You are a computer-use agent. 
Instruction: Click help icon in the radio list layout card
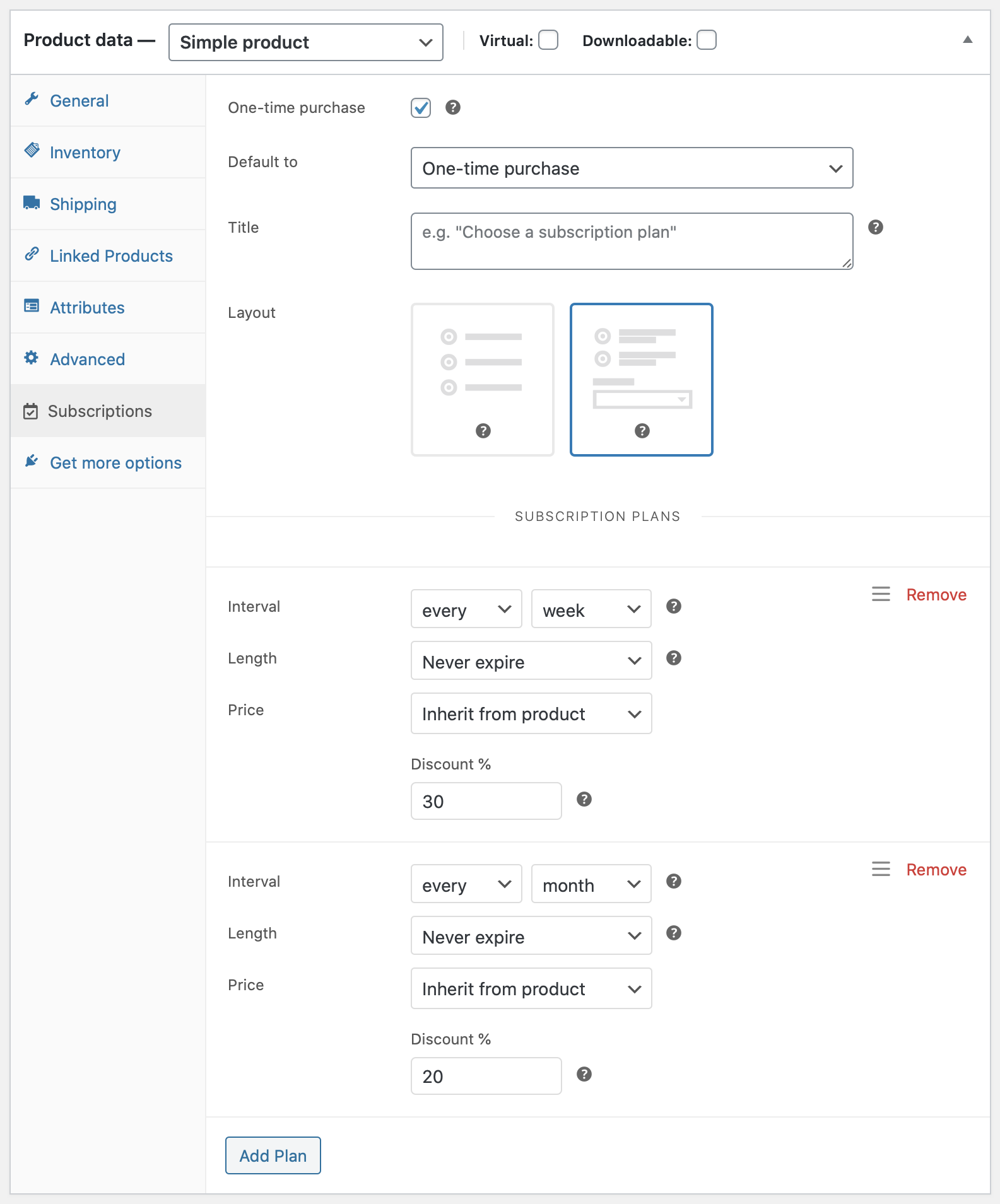(x=483, y=431)
